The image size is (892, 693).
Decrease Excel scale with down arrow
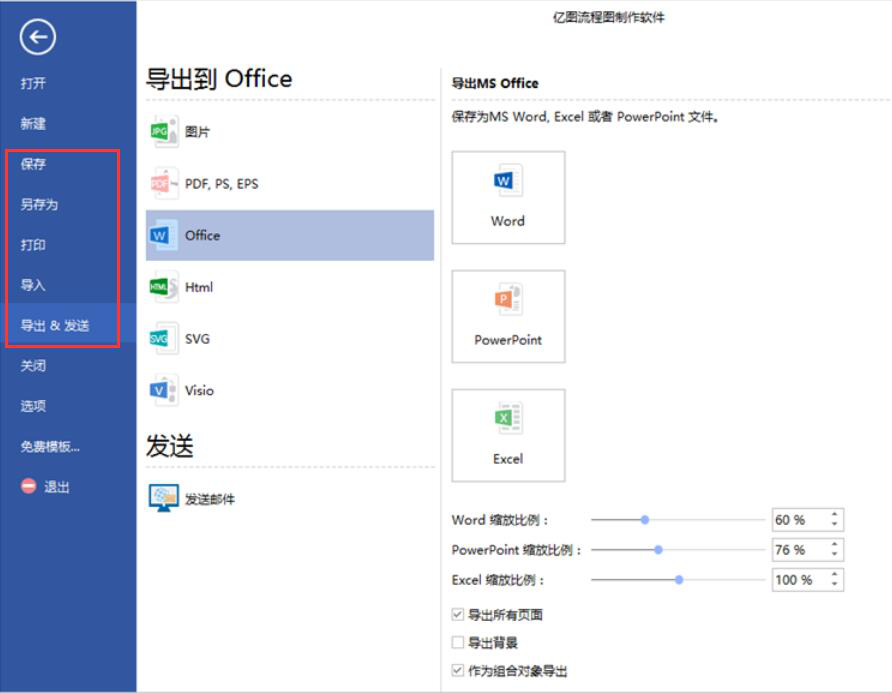834,584
